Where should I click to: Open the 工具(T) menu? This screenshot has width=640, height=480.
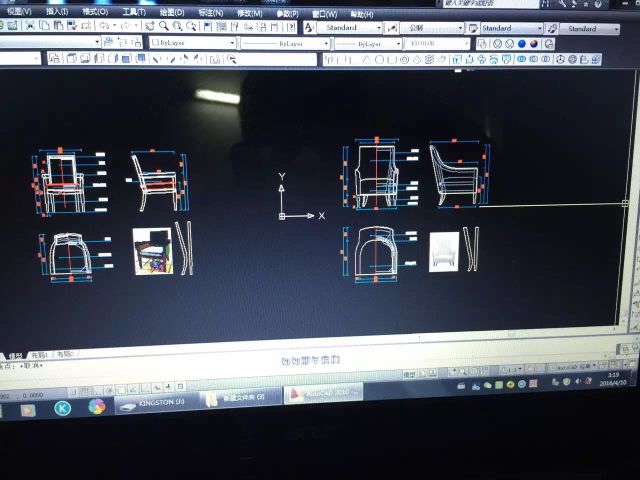click(134, 13)
